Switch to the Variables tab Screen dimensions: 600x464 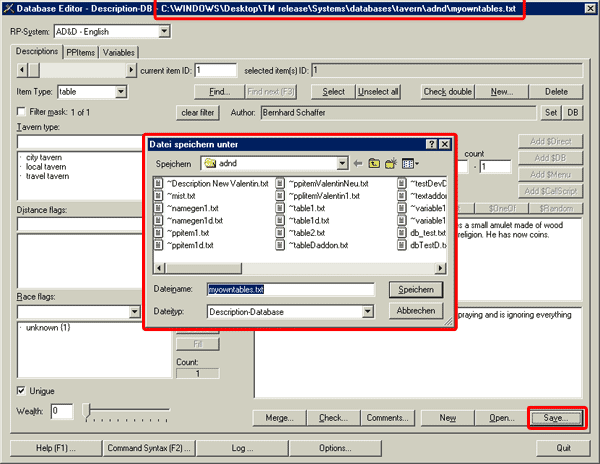point(117,52)
